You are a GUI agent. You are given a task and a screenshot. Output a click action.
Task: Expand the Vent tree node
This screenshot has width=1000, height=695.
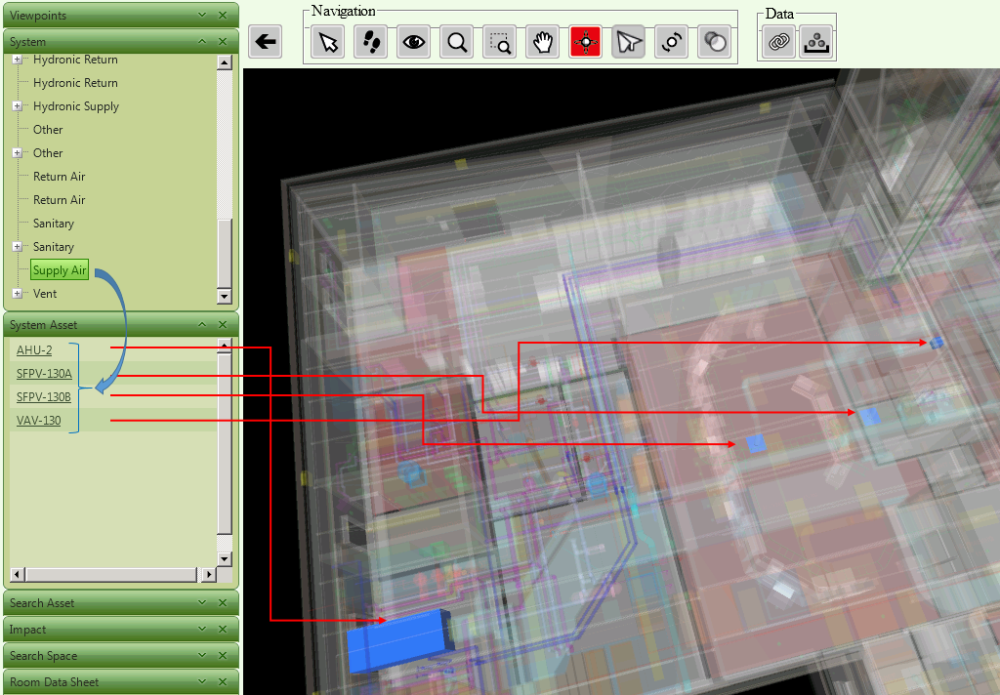pos(17,293)
